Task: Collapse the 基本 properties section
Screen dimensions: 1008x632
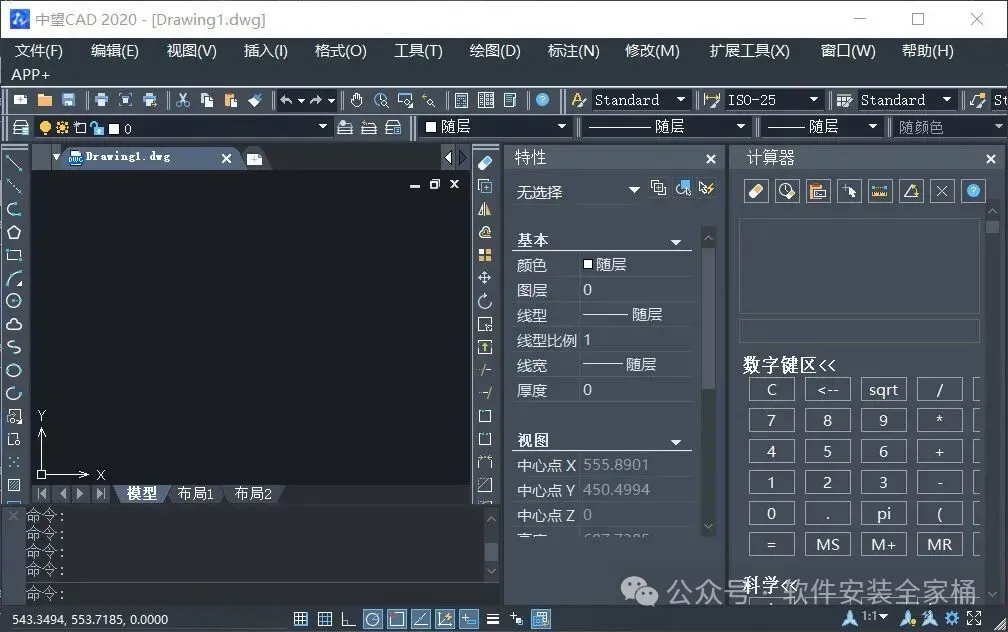Action: pos(676,242)
